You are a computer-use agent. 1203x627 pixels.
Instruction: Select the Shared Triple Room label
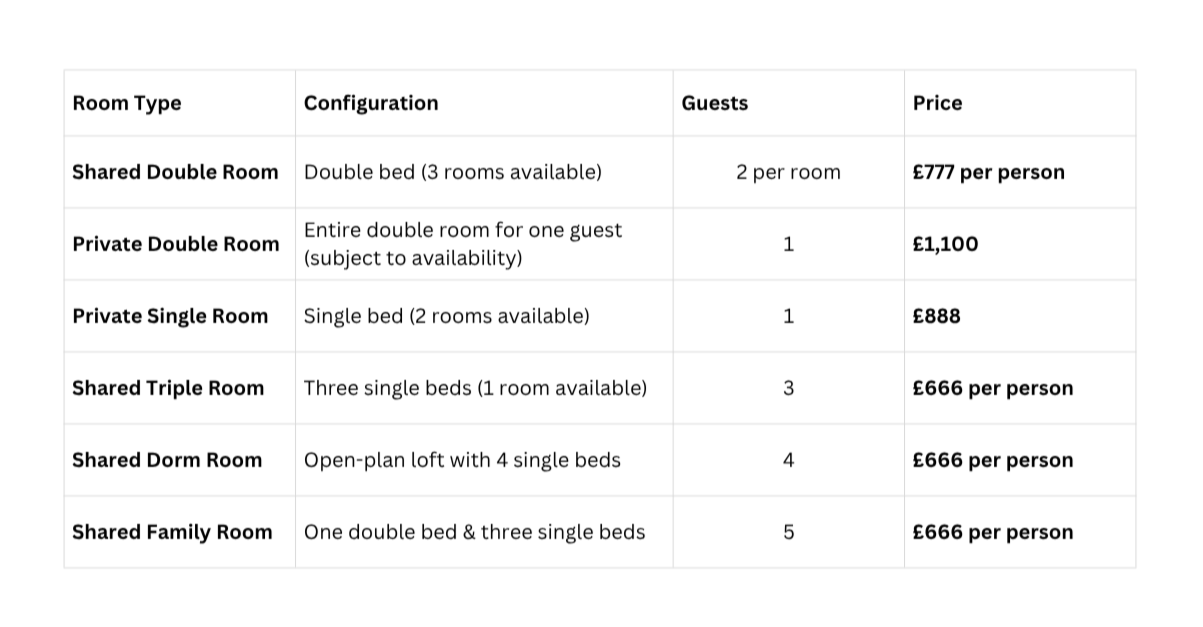pos(168,388)
